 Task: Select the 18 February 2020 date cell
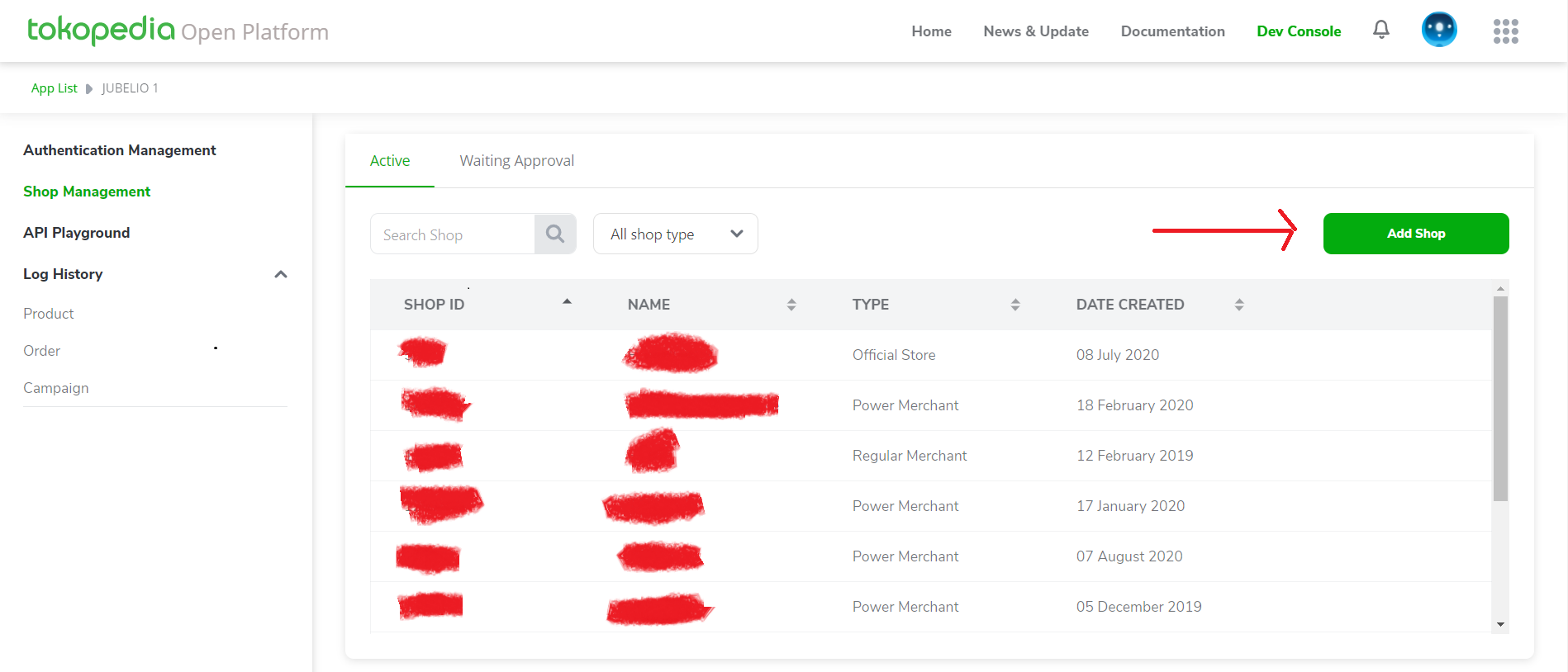[x=1135, y=405]
